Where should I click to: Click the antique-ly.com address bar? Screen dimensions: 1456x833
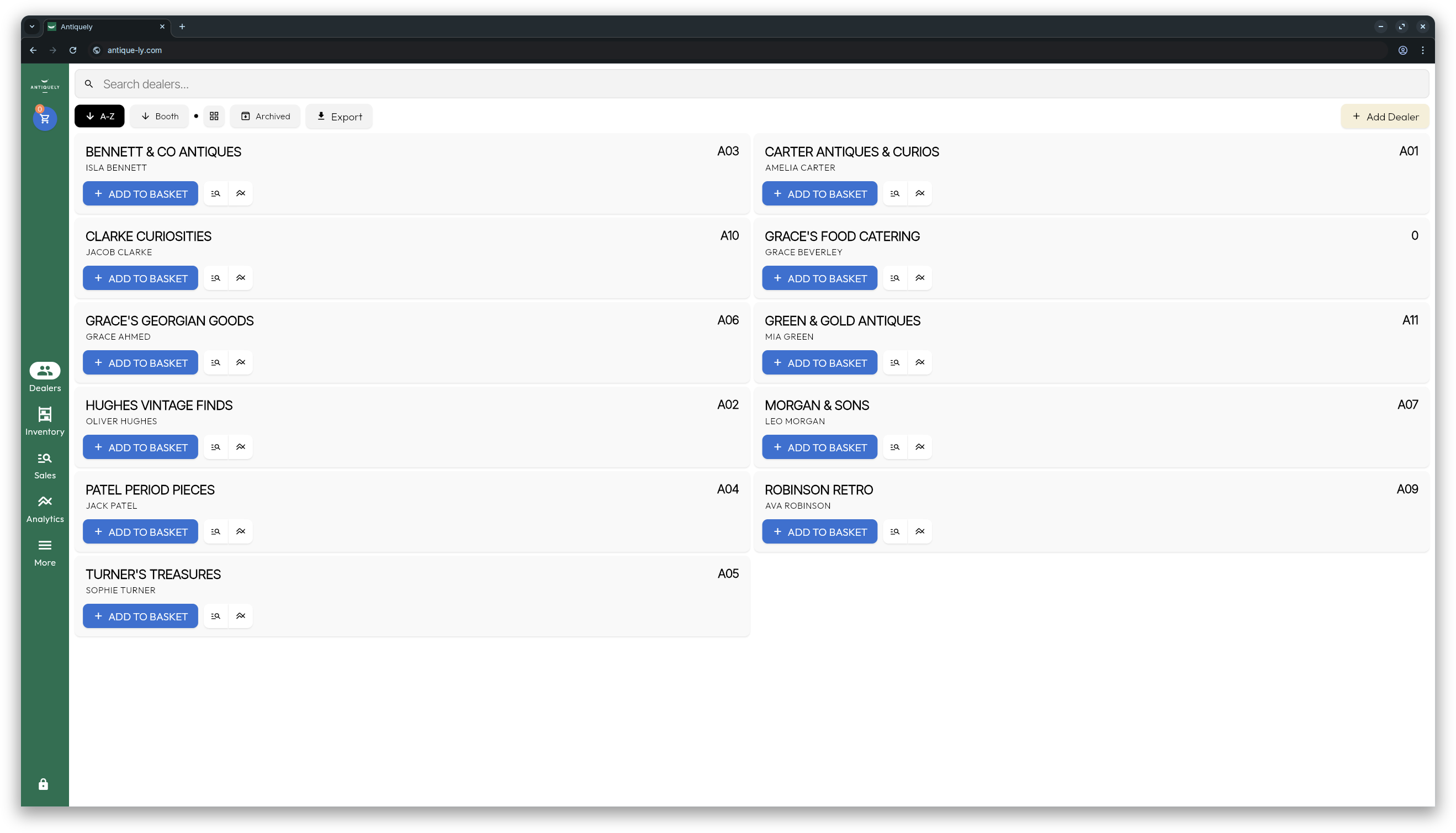pyautogui.click(x=738, y=50)
